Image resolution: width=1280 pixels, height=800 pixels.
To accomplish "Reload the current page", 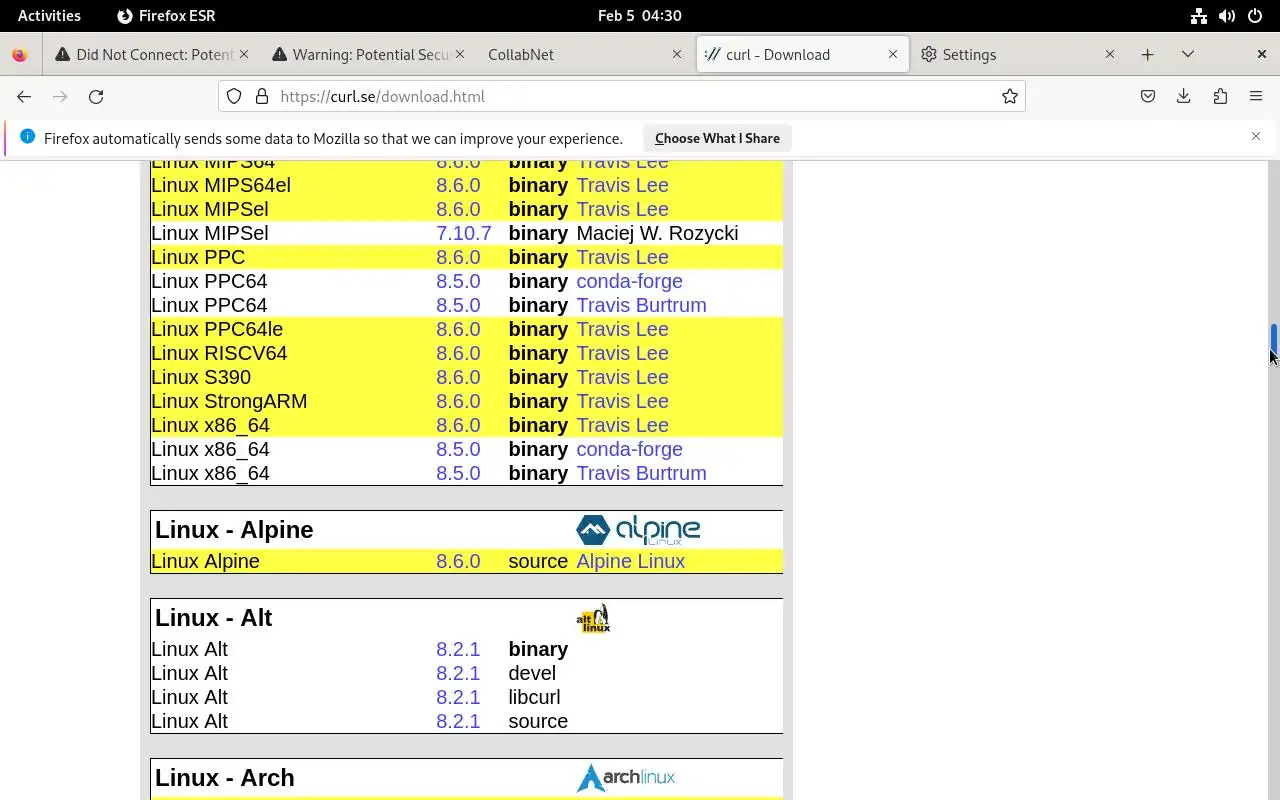I will click(96, 96).
